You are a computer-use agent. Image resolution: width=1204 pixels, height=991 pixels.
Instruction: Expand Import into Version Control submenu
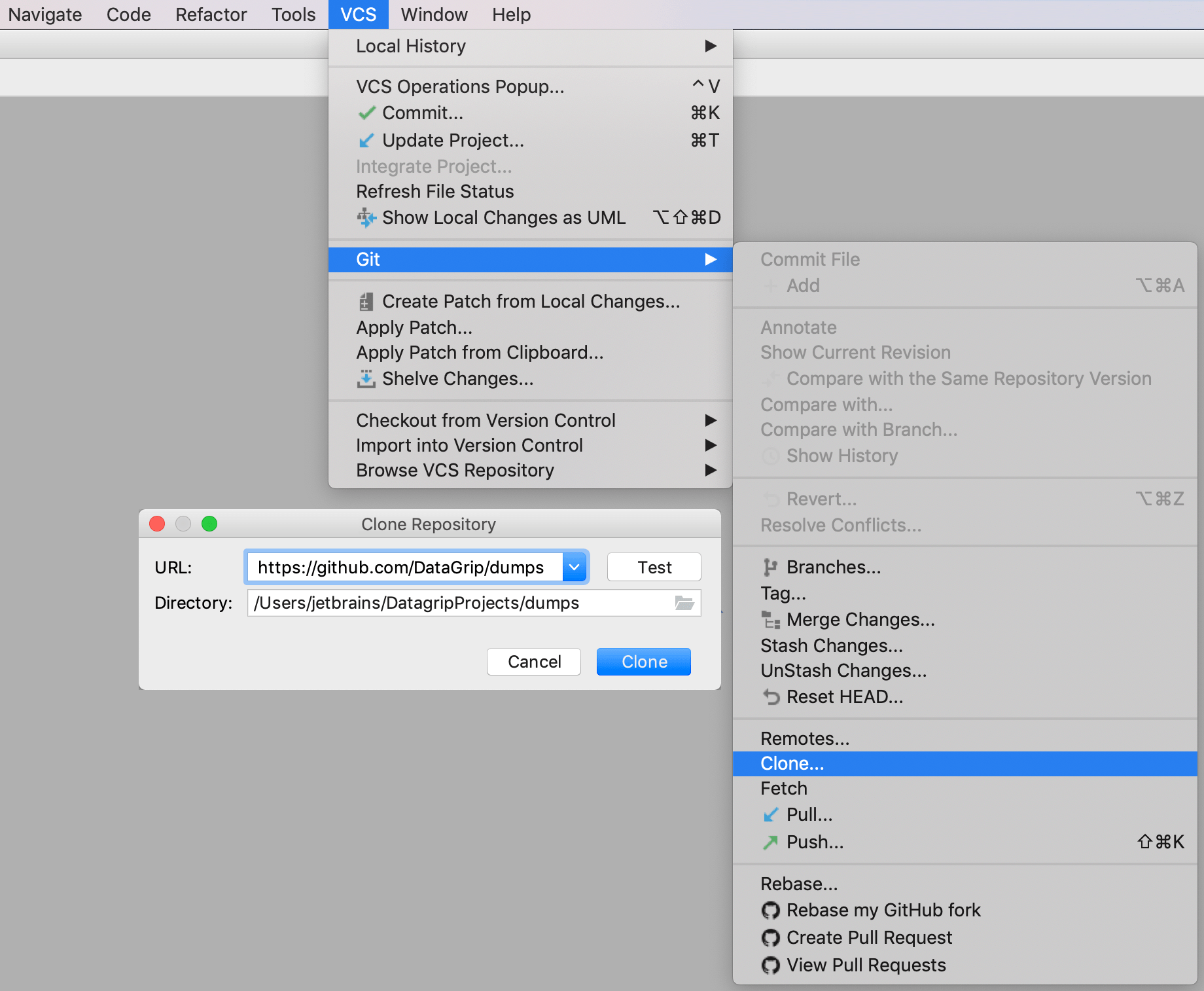tap(531, 445)
